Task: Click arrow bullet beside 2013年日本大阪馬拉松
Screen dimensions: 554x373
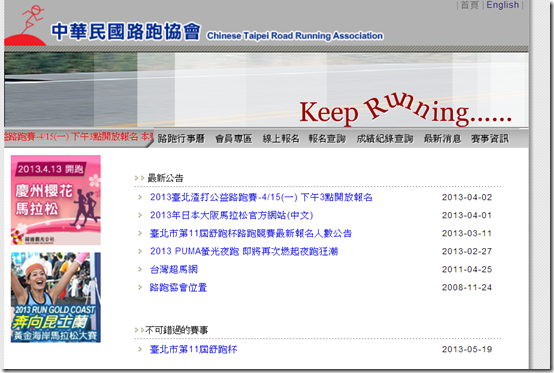Action: point(140,215)
